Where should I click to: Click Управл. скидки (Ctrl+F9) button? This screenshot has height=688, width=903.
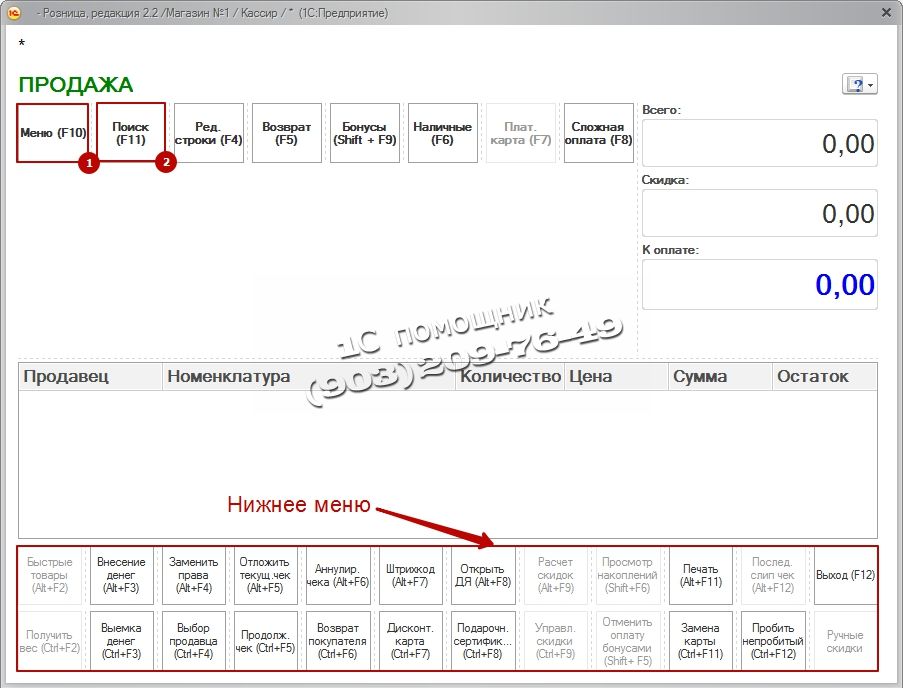[x=556, y=641]
